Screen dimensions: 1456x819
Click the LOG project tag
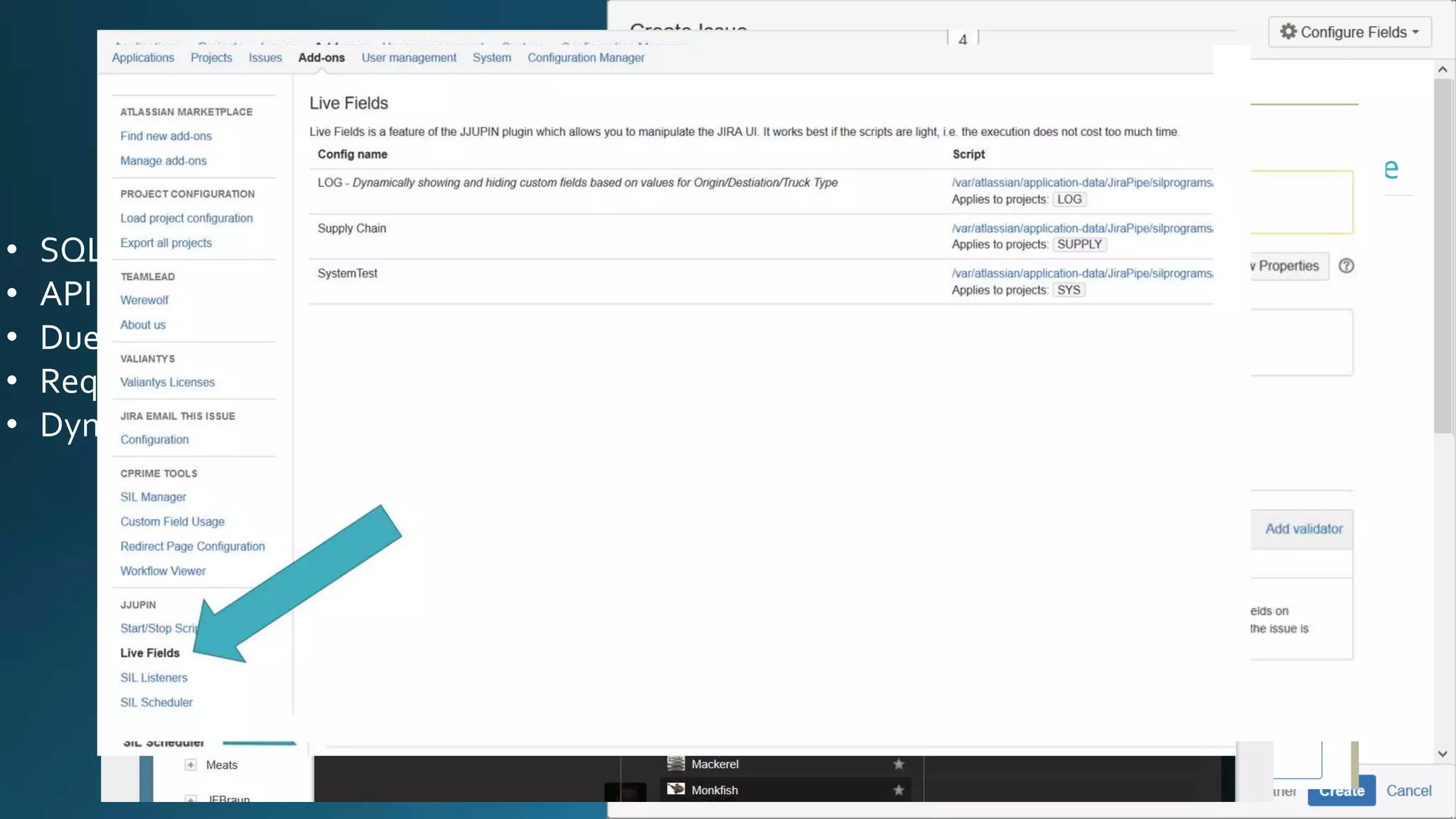click(1069, 200)
